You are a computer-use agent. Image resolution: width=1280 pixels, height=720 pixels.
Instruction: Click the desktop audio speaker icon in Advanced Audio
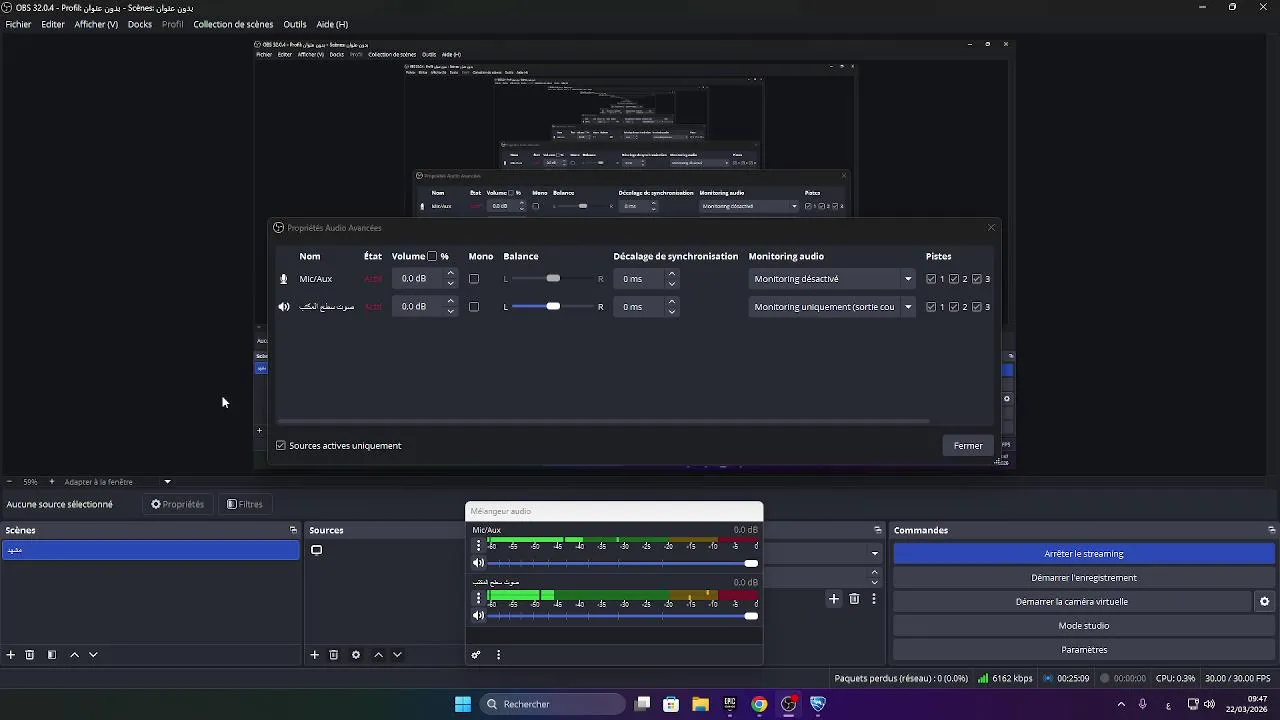[284, 307]
